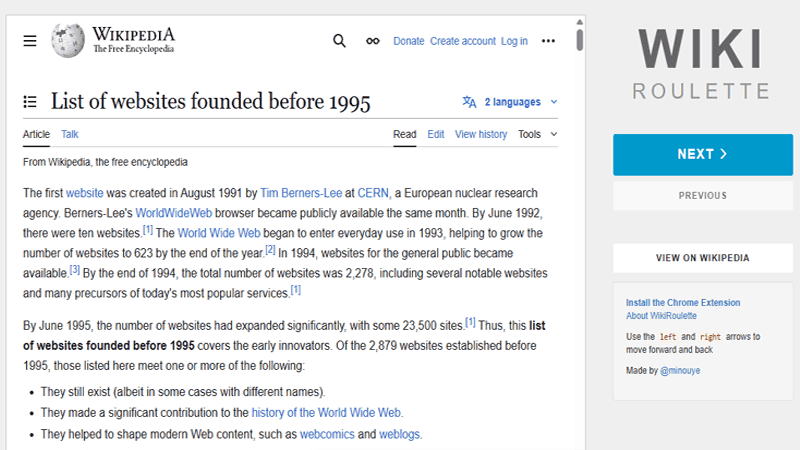The height and width of the screenshot is (450, 800).
Task: Open Wikipedia search with magnifier icon
Action: pos(339,41)
